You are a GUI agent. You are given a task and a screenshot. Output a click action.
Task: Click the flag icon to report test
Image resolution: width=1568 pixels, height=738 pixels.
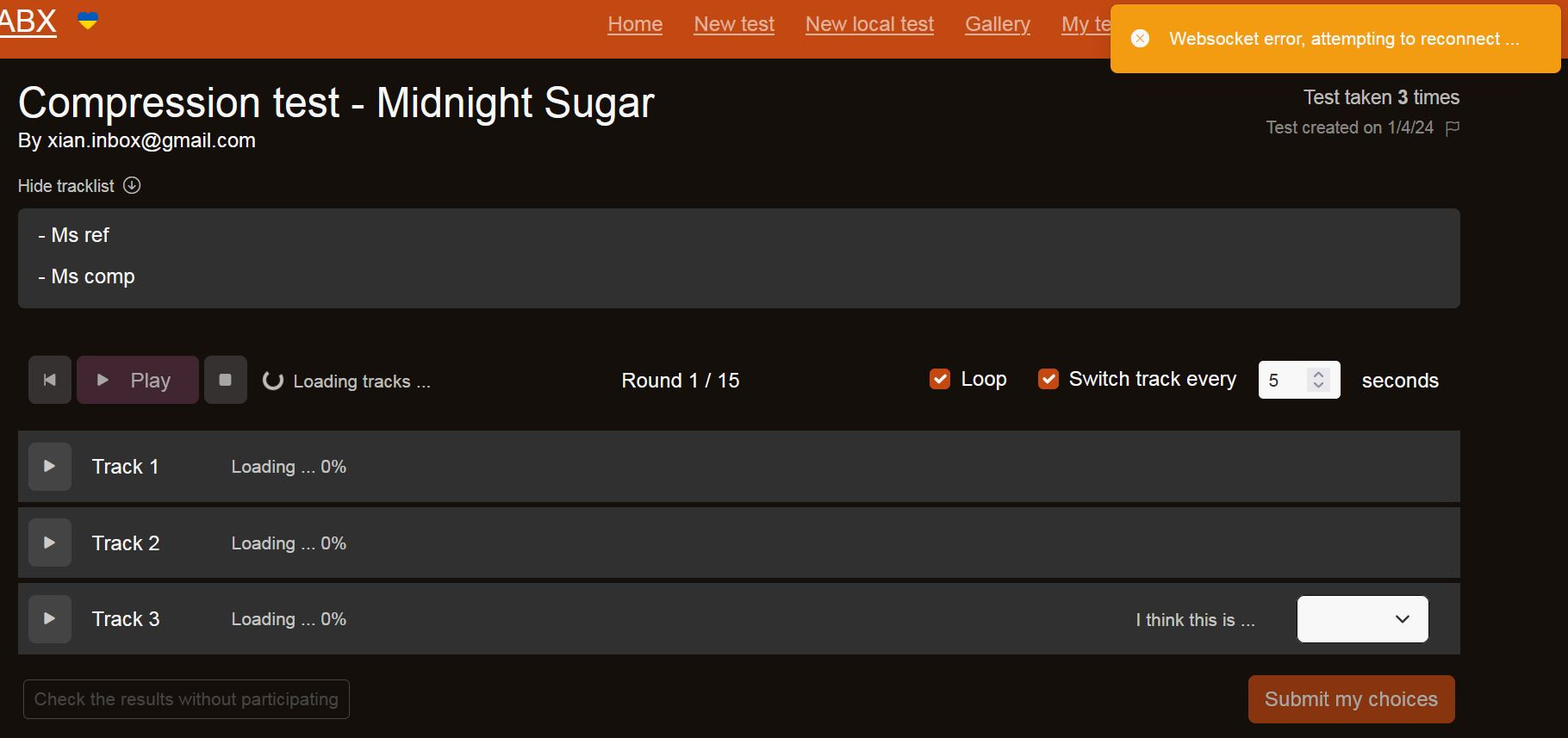[1453, 128]
